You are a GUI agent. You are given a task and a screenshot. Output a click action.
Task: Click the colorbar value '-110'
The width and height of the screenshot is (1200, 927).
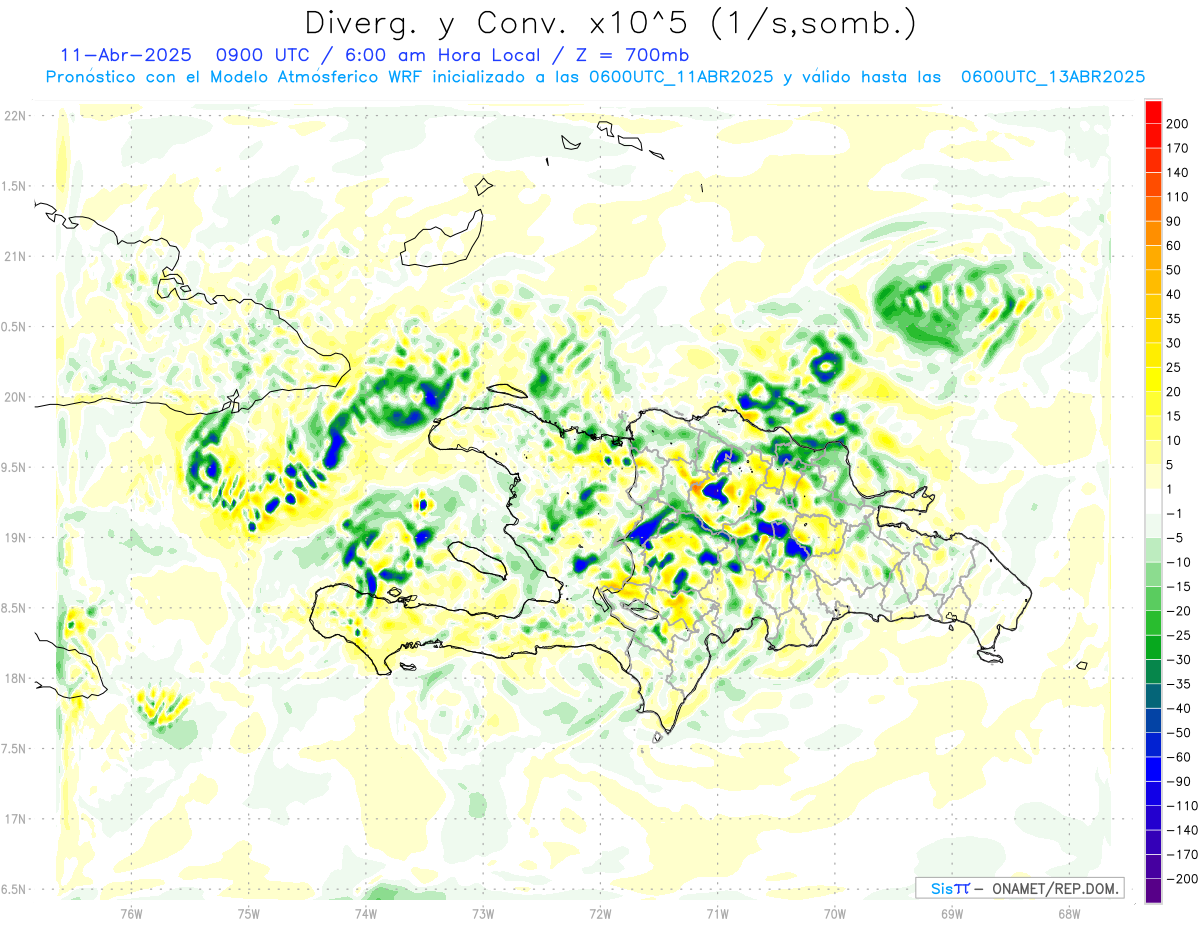click(x=1181, y=806)
